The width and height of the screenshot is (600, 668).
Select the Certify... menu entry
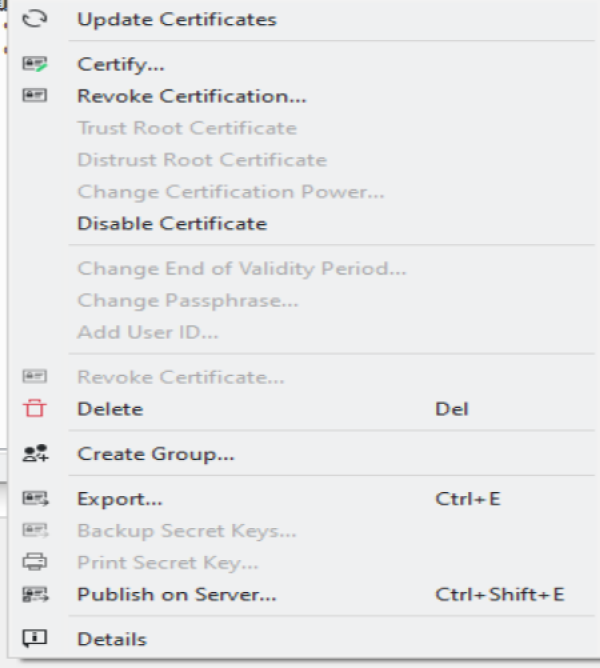(121, 64)
